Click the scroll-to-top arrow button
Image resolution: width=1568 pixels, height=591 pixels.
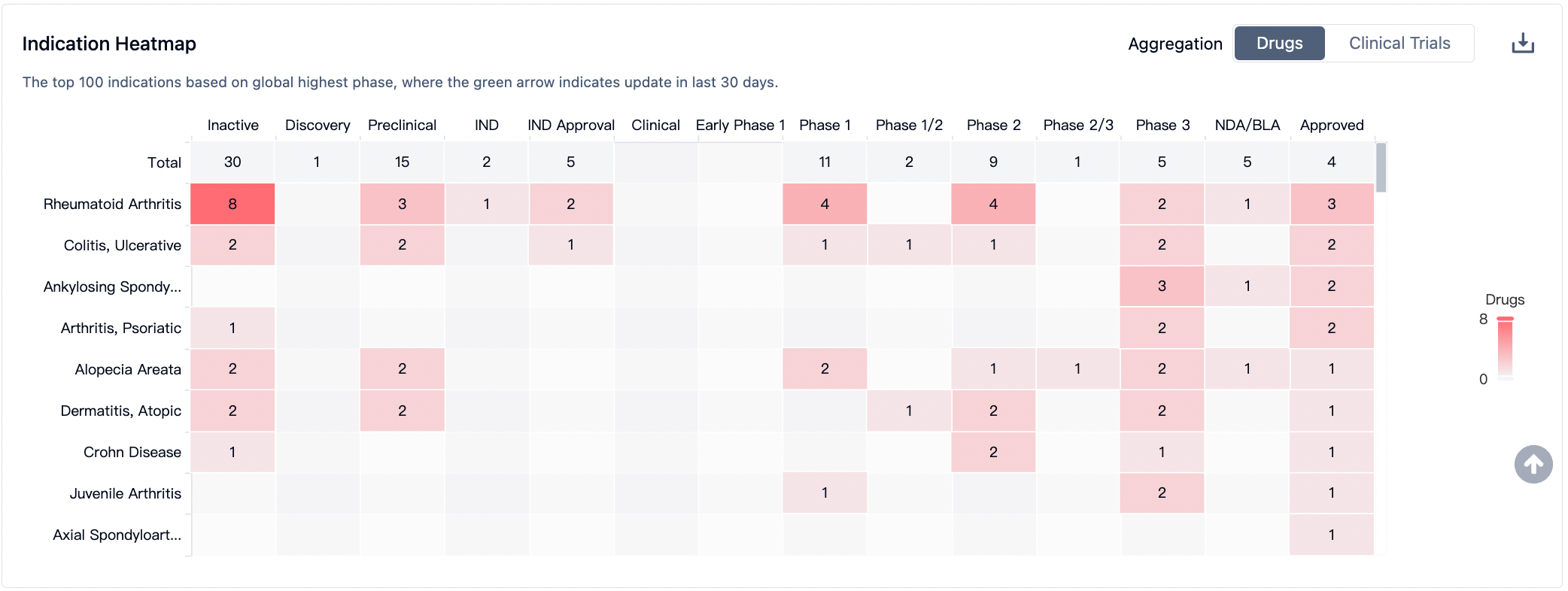1533,465
